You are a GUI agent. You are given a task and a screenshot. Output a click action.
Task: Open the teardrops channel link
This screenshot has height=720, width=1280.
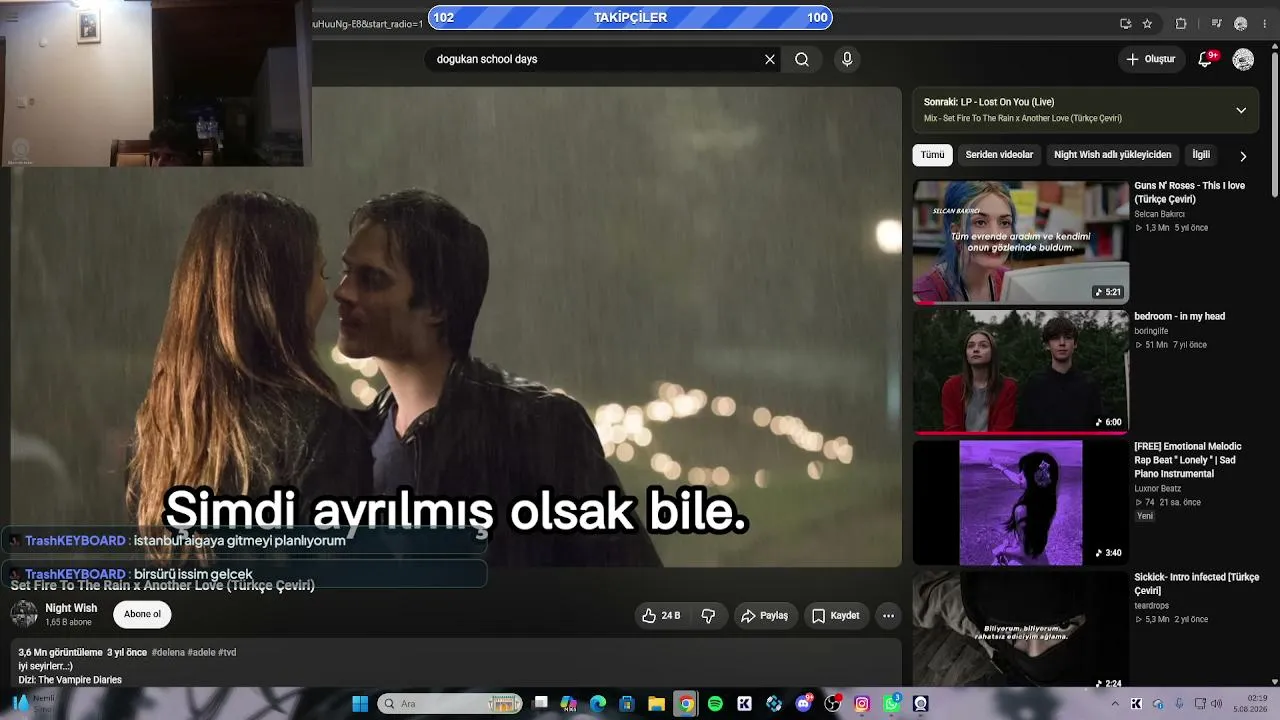[x=1151, y=606]
